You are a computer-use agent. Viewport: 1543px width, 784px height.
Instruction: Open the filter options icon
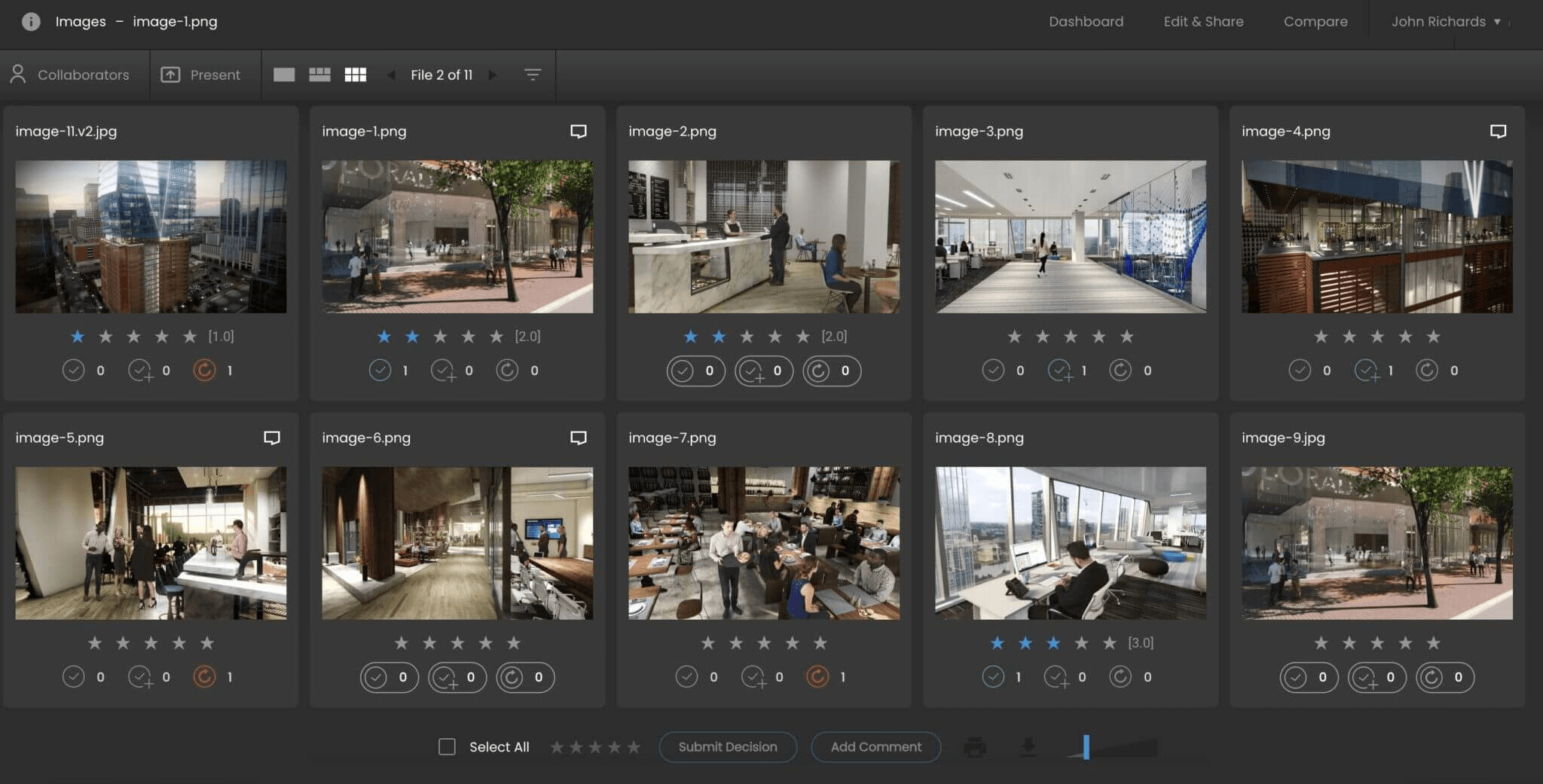[533, 75]
